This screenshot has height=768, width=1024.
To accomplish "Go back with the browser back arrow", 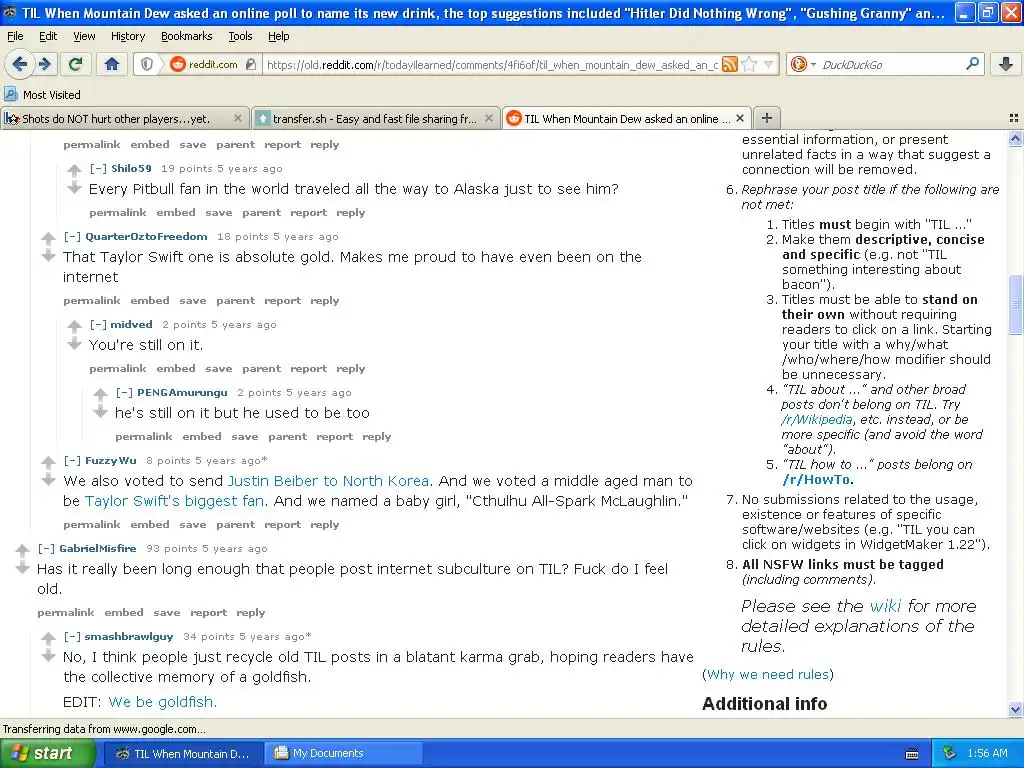I will pos(20,64).
